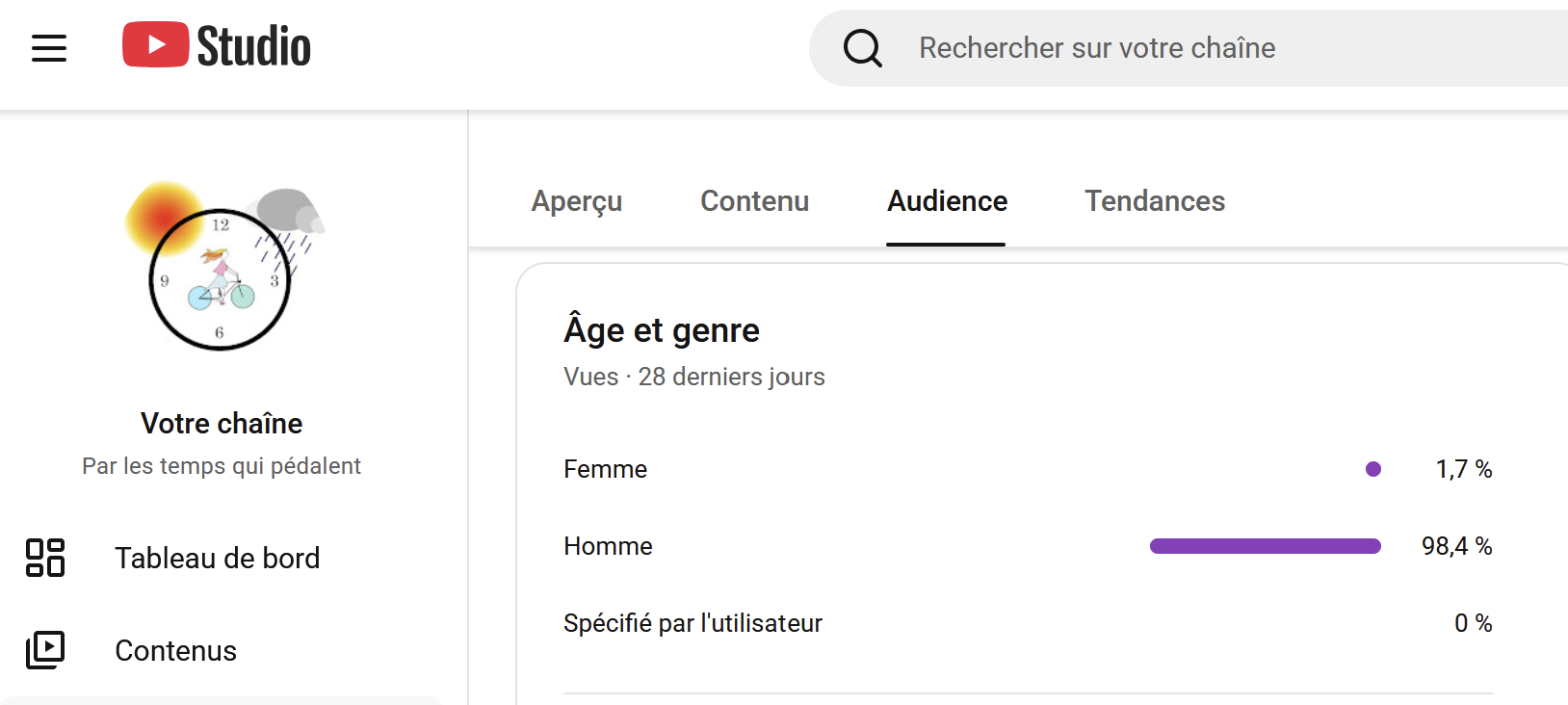Go to the Tendances tab

pos(1155,201)
